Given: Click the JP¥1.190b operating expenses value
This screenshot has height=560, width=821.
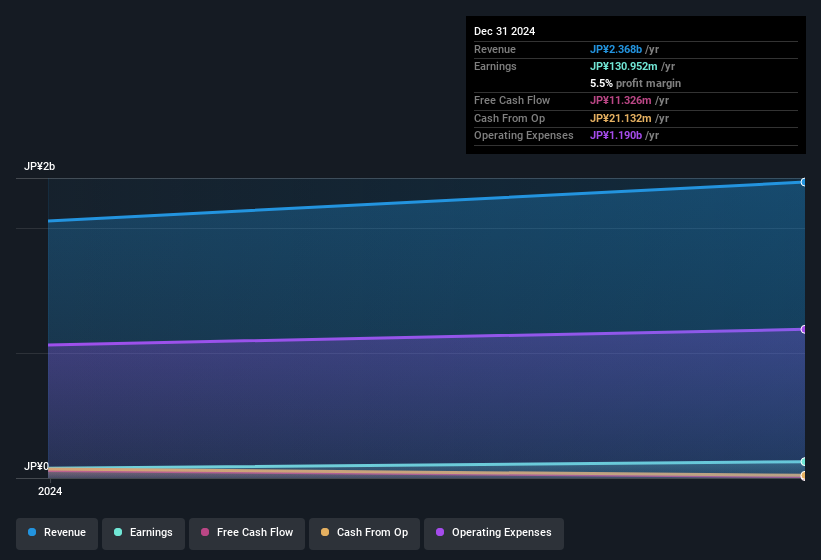Looking at the screenshot, I should (616, 136).
